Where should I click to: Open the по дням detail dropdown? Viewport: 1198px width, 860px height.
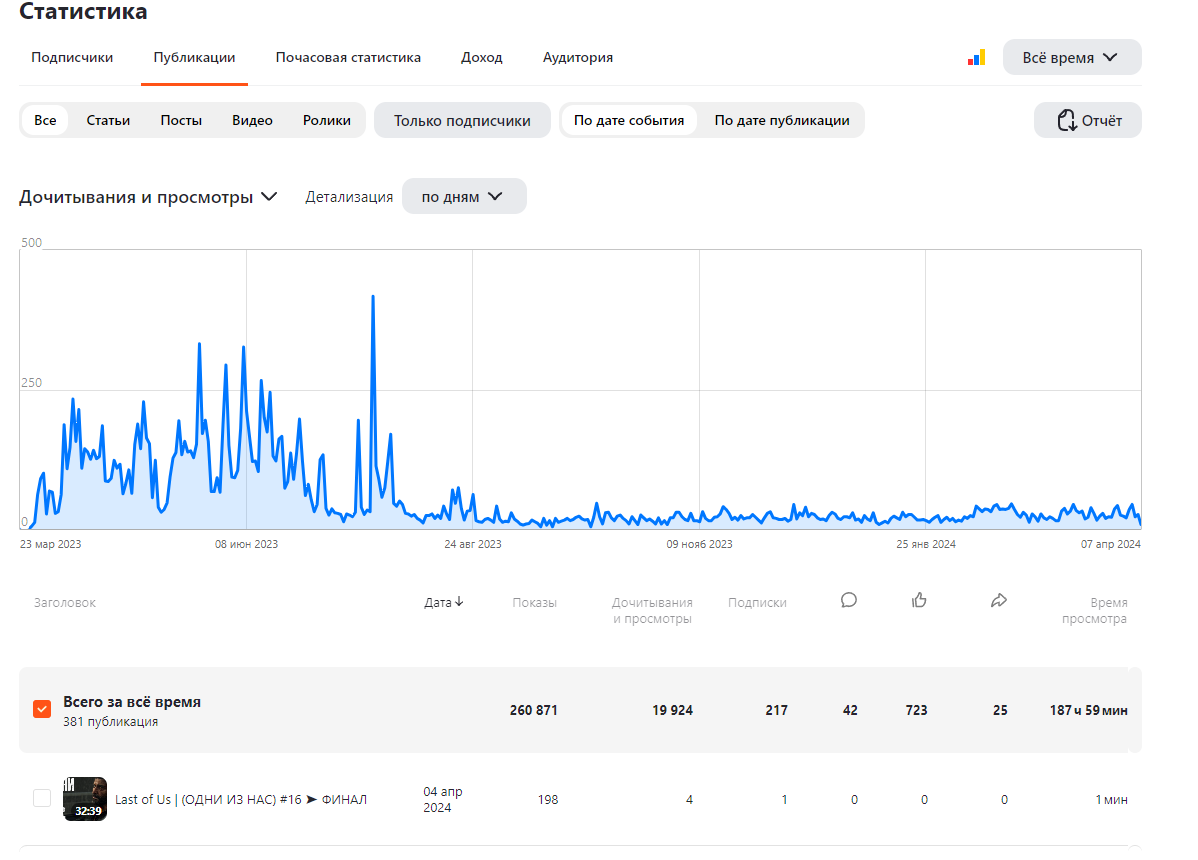[464, 196]
